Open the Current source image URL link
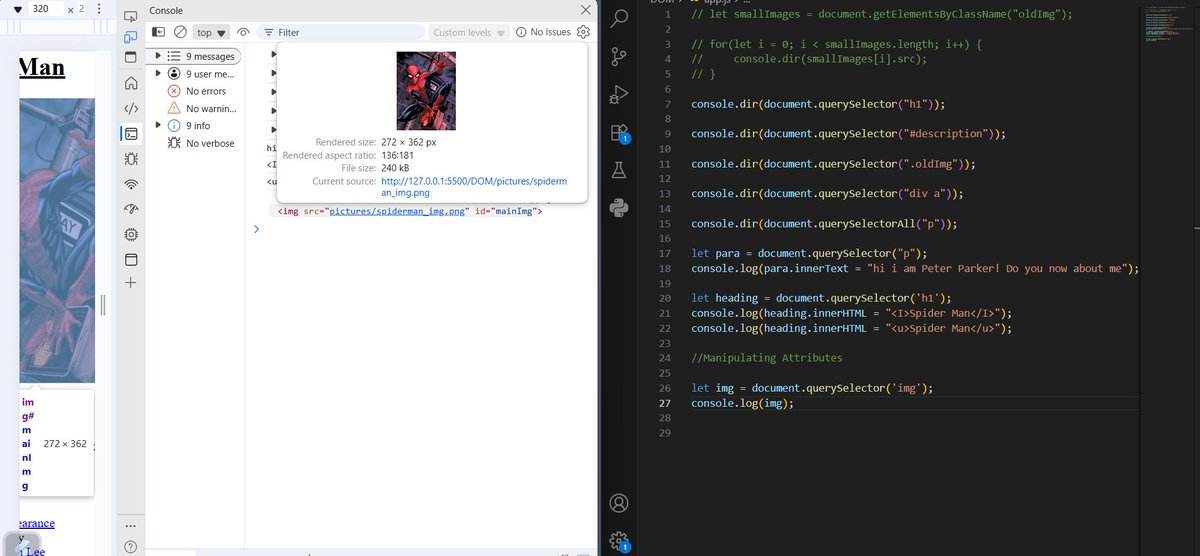Image resolution: width=1200 pixels, height=556 pixels. [474, 187]
